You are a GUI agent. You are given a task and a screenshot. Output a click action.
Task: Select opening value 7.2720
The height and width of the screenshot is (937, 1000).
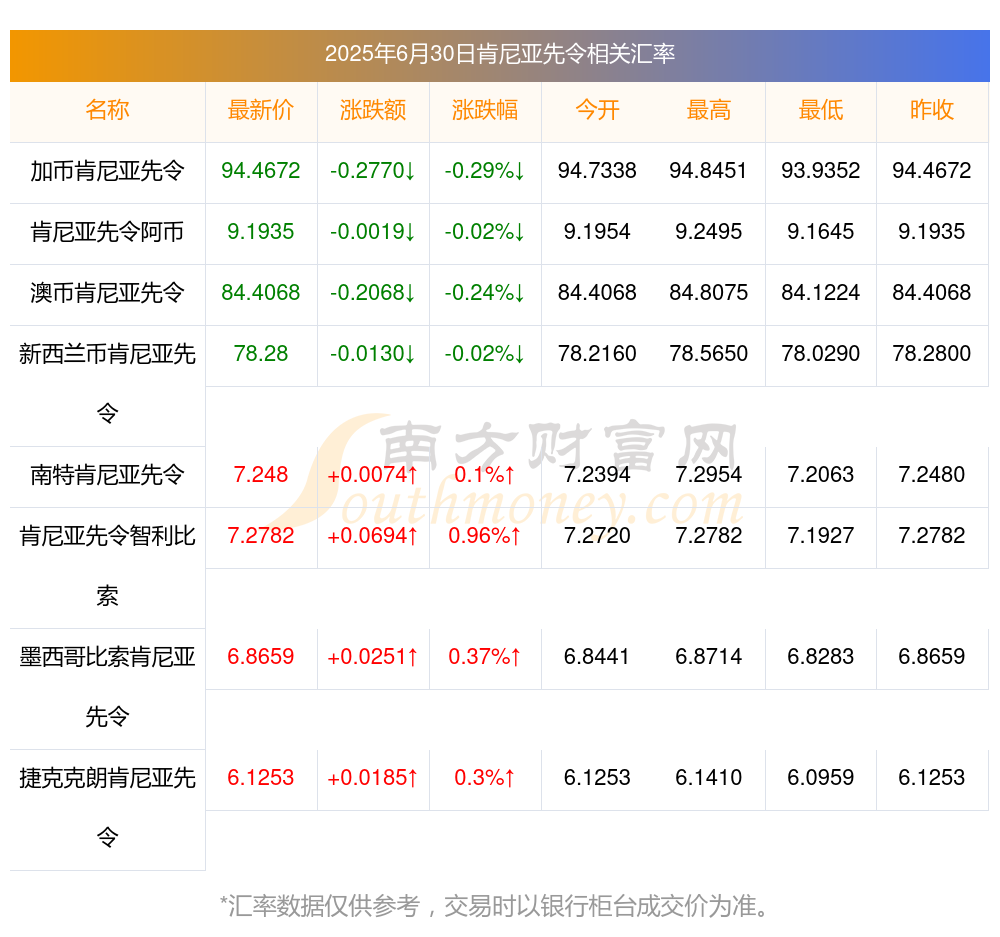(597, 536)
